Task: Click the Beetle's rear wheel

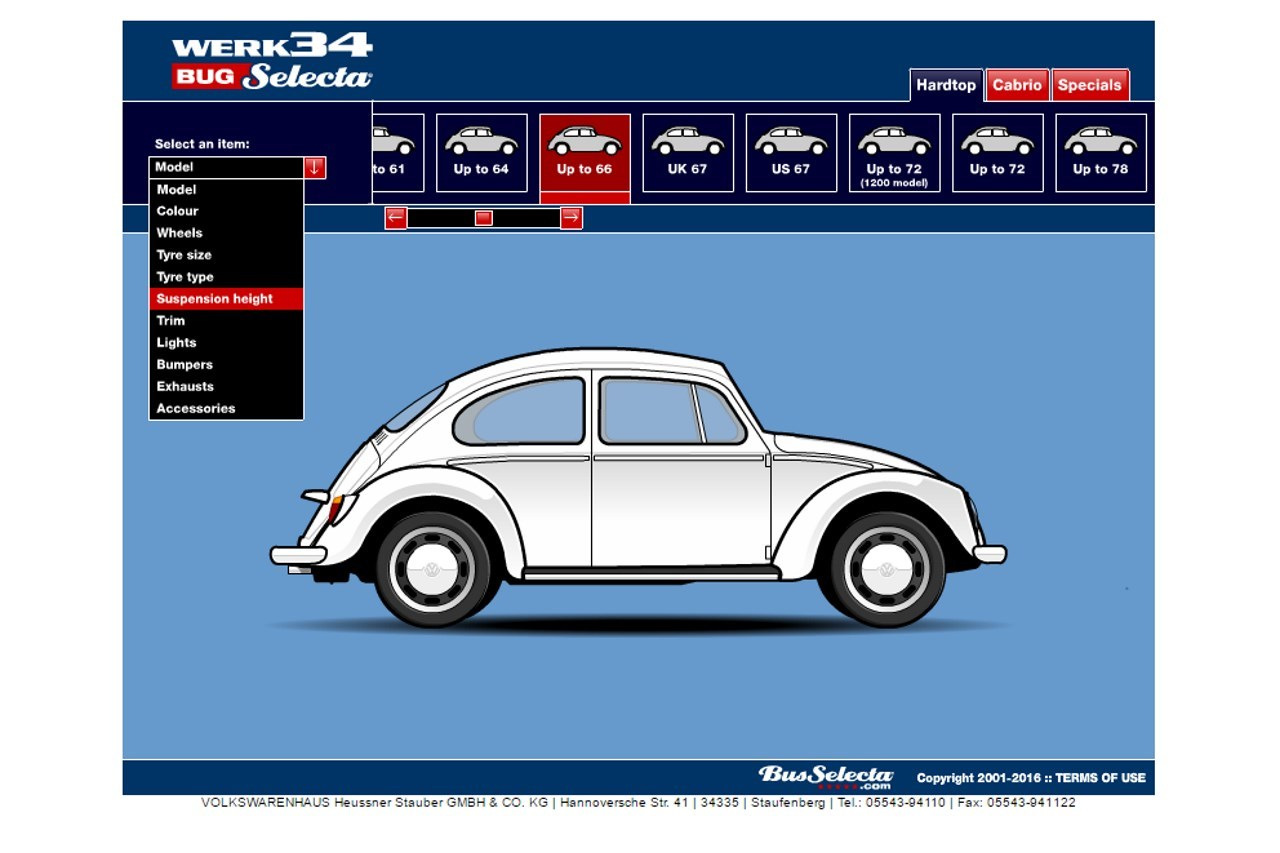Action: 433,570
